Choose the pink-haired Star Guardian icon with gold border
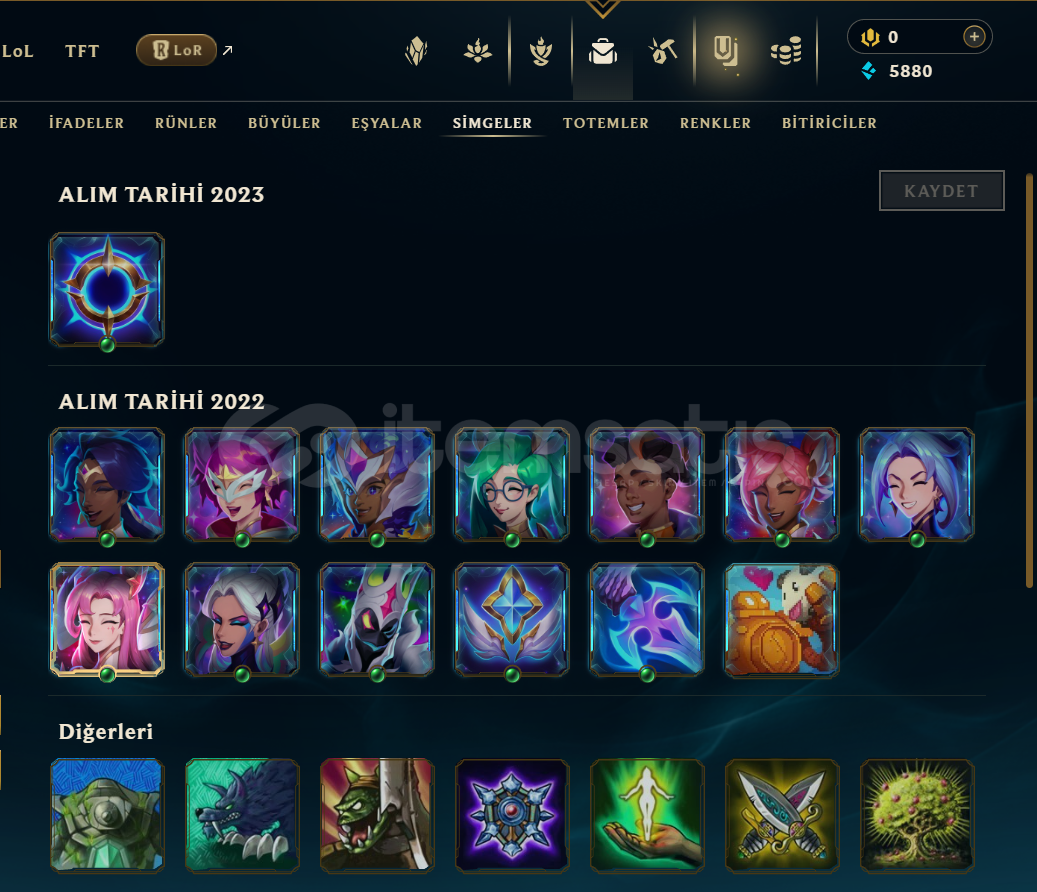 [107, 620]
